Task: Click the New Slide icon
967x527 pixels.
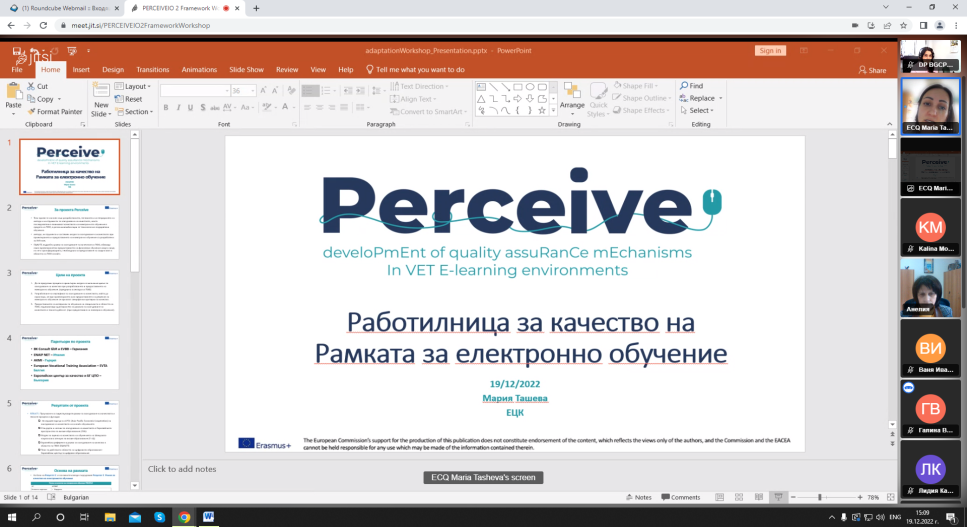Action: 101,91
